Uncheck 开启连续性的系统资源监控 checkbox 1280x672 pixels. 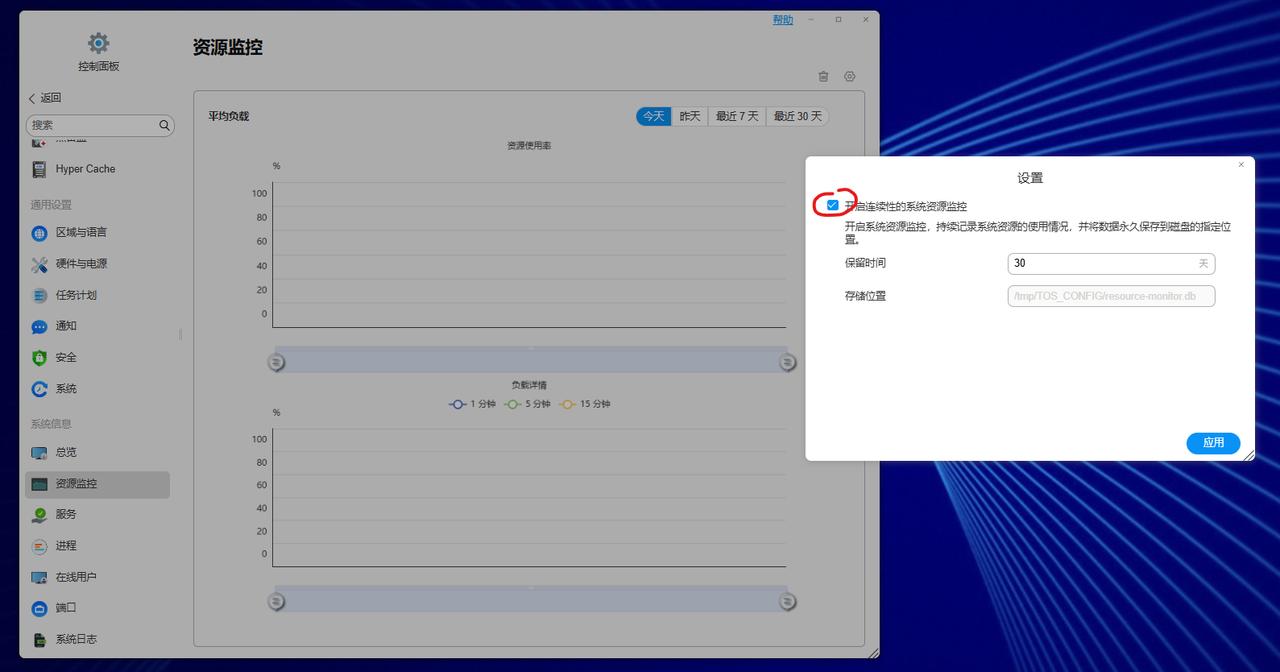833,205
